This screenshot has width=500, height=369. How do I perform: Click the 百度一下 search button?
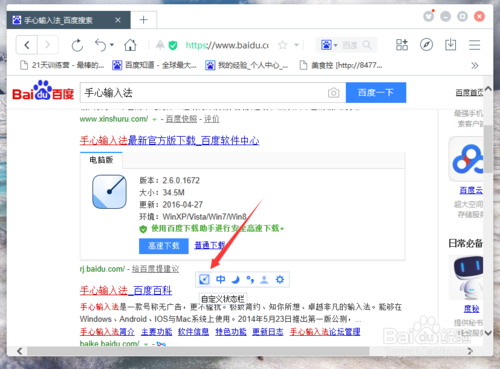376,92
